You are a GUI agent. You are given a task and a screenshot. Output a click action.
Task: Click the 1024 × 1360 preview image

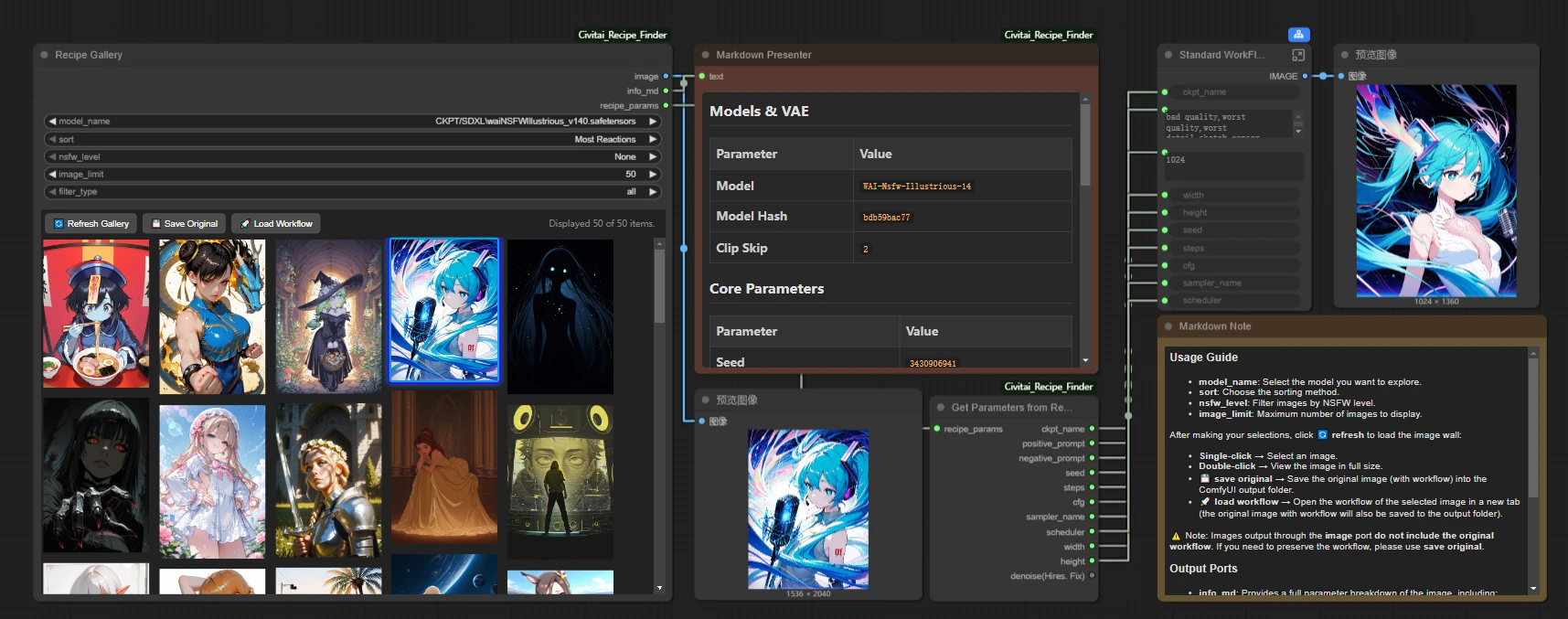[x=1436, y=190]
